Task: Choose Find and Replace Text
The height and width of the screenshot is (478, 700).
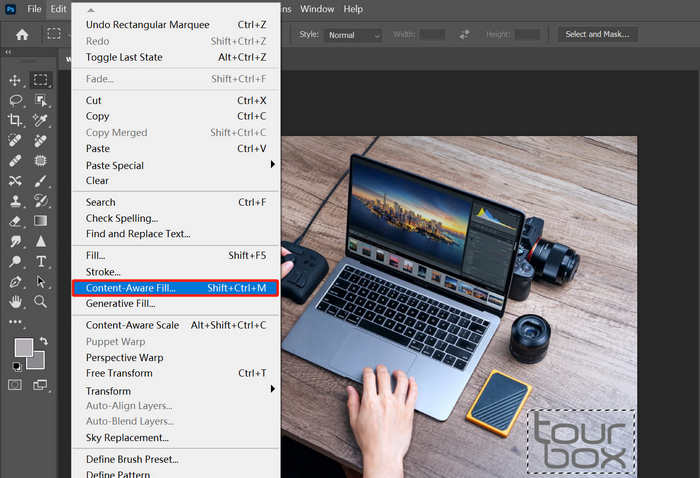Action: tap(176, 234)
